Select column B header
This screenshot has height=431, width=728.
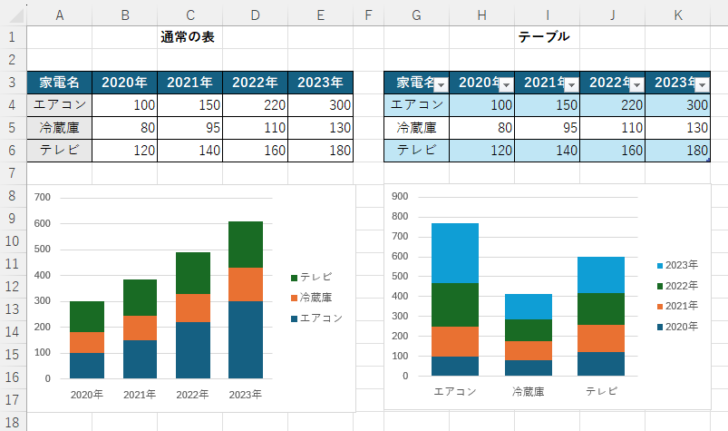125,15
